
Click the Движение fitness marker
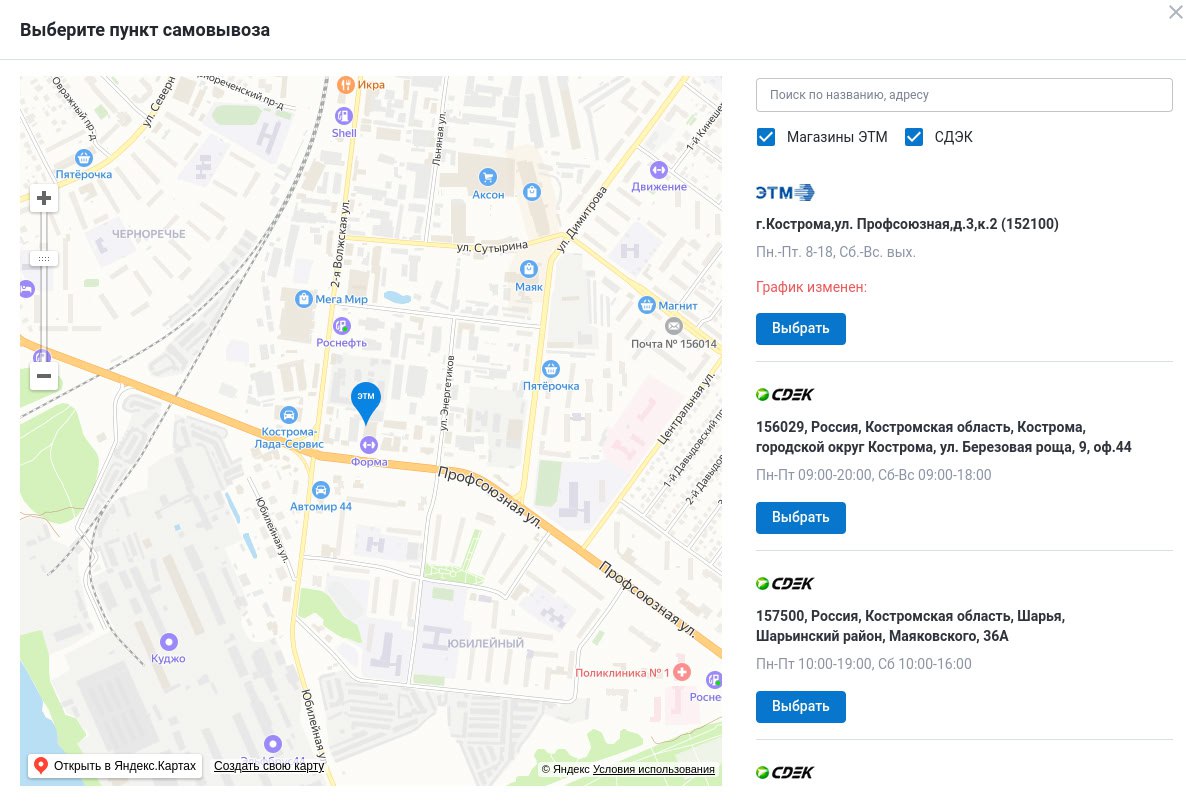658,170
